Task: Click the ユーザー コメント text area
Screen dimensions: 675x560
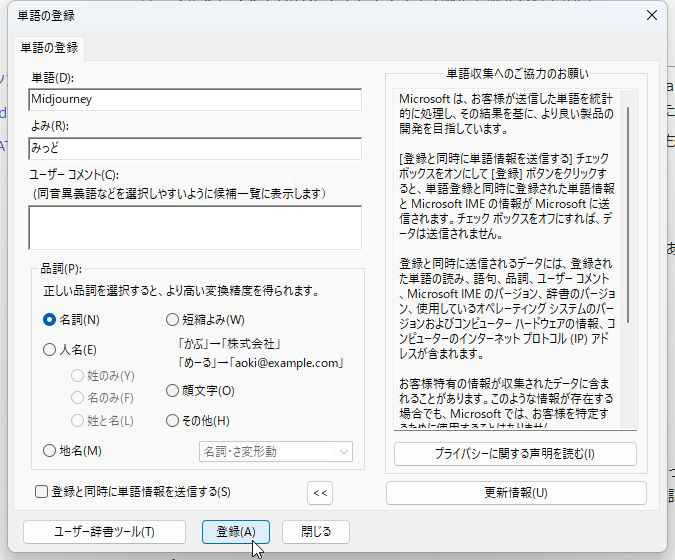Action: tap(195, 228)
